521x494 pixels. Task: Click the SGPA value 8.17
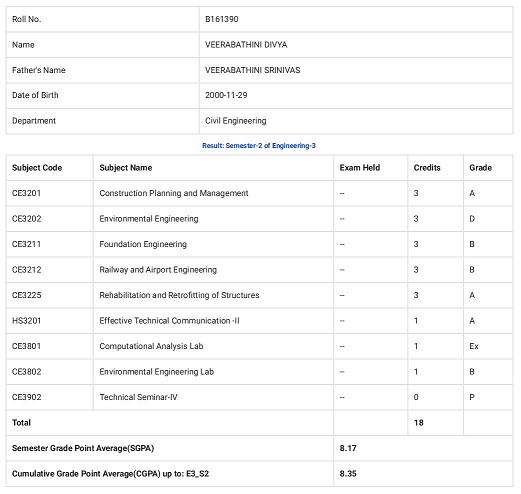pyautogui.click(x=348, y=448)
